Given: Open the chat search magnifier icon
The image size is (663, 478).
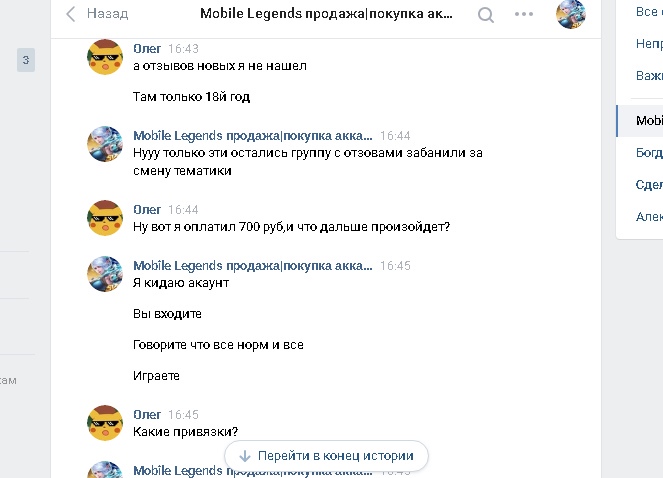Looking at the screenshot, I should click(486, 15).
